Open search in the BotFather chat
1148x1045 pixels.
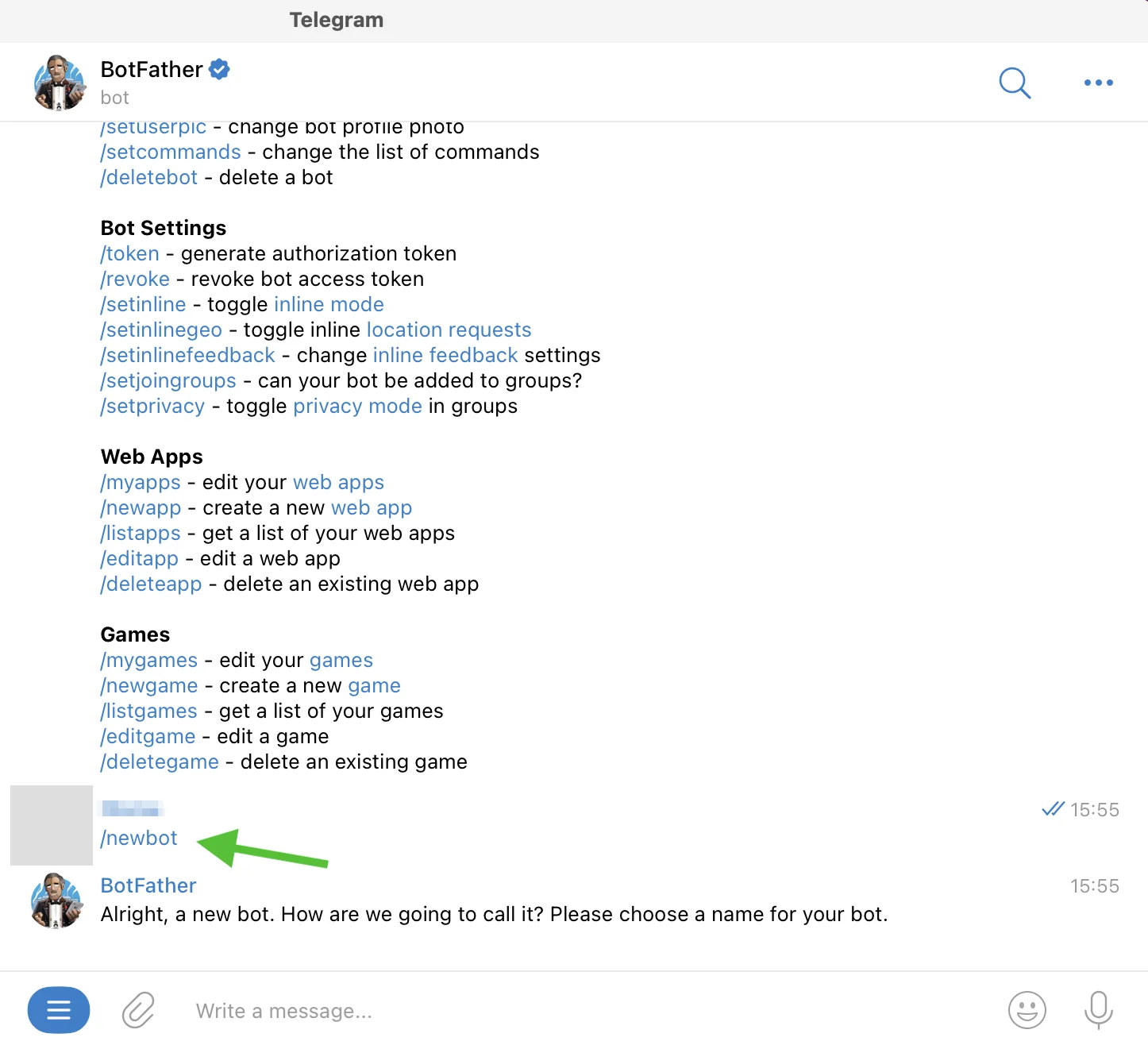point(1014,83)
